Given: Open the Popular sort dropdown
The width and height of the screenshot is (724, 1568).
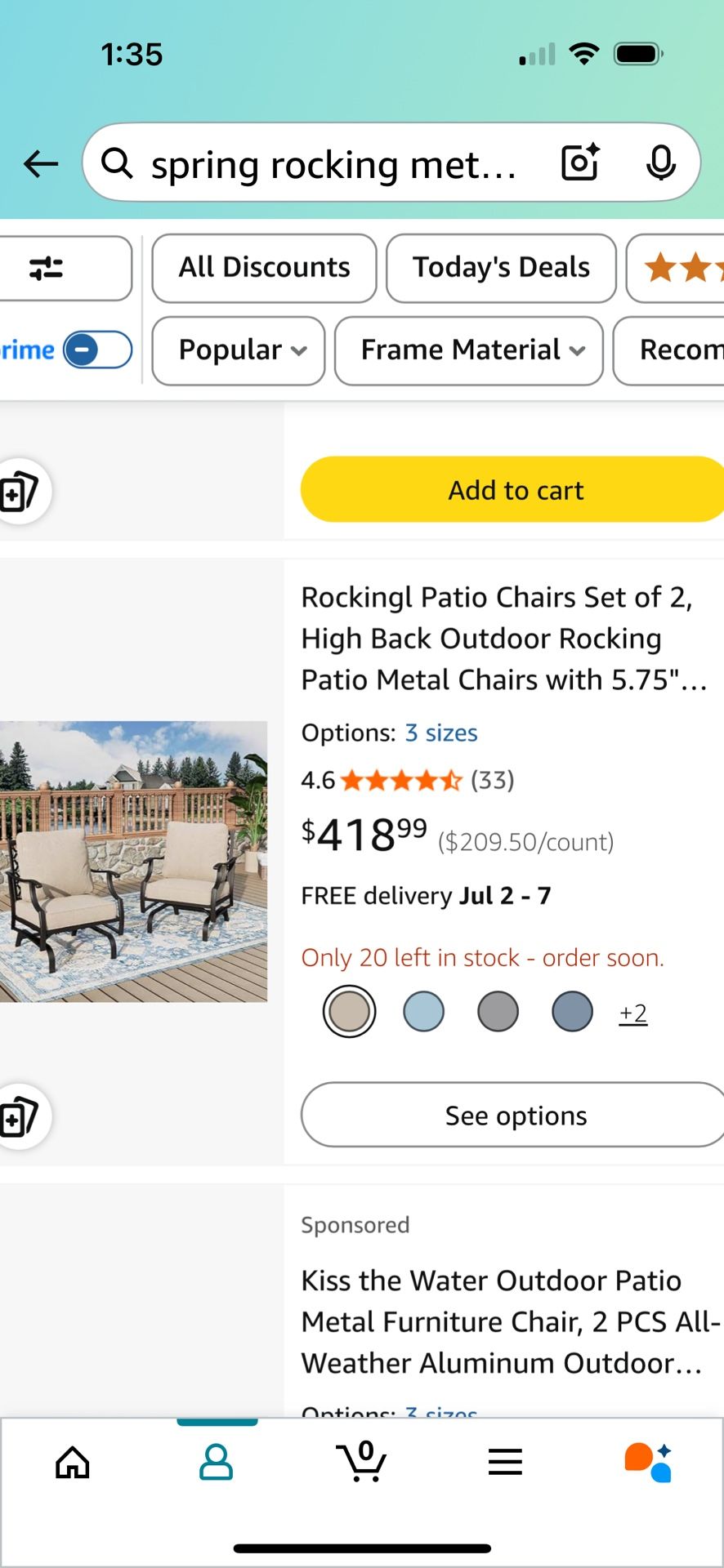Looking at the screenshot, I should pyautogui.click(x=238, y=350).
